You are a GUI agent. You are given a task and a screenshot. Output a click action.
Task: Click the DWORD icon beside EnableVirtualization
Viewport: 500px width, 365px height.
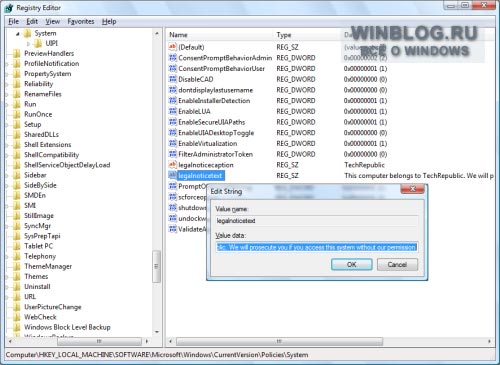coord(173,143)
